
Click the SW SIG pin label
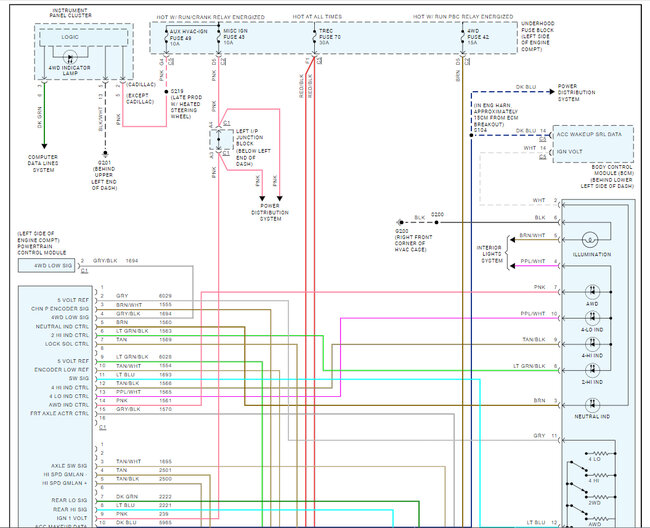click(x=79, y=378)
